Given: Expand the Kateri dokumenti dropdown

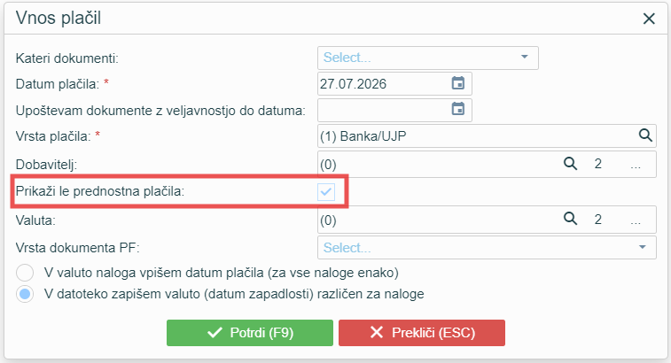Looking at the screenshot, I should point(428,58).
